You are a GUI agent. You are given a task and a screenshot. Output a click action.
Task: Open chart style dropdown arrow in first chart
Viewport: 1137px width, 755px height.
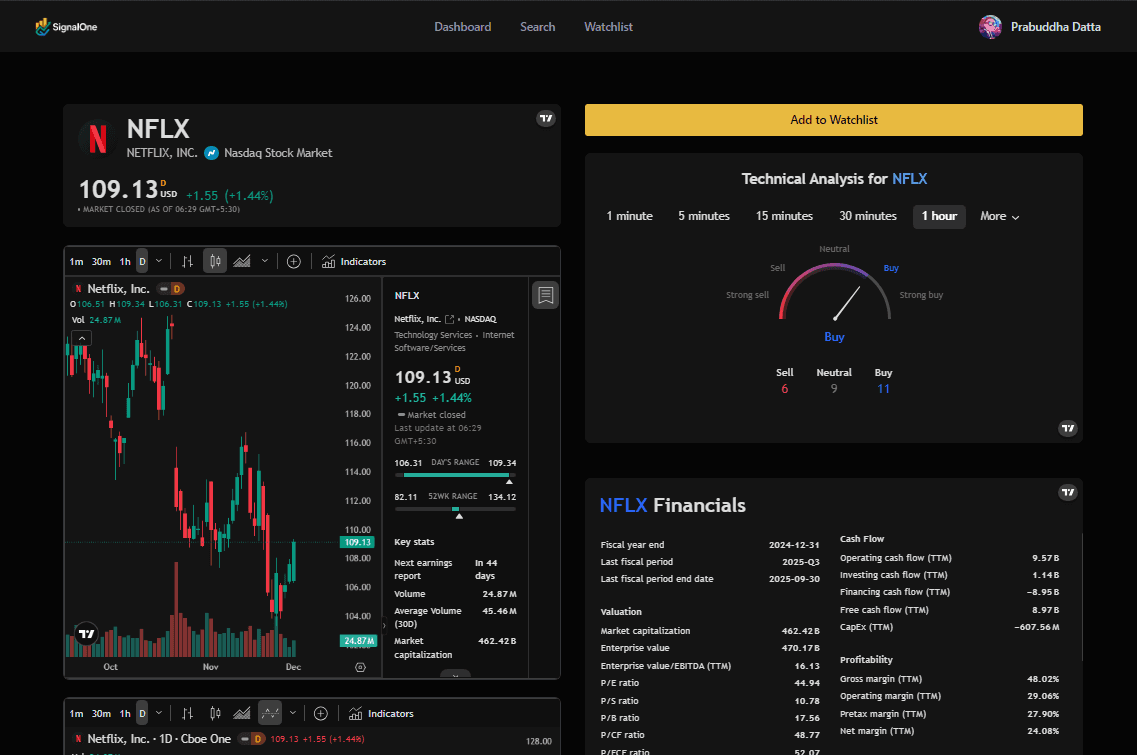(265, 261)
